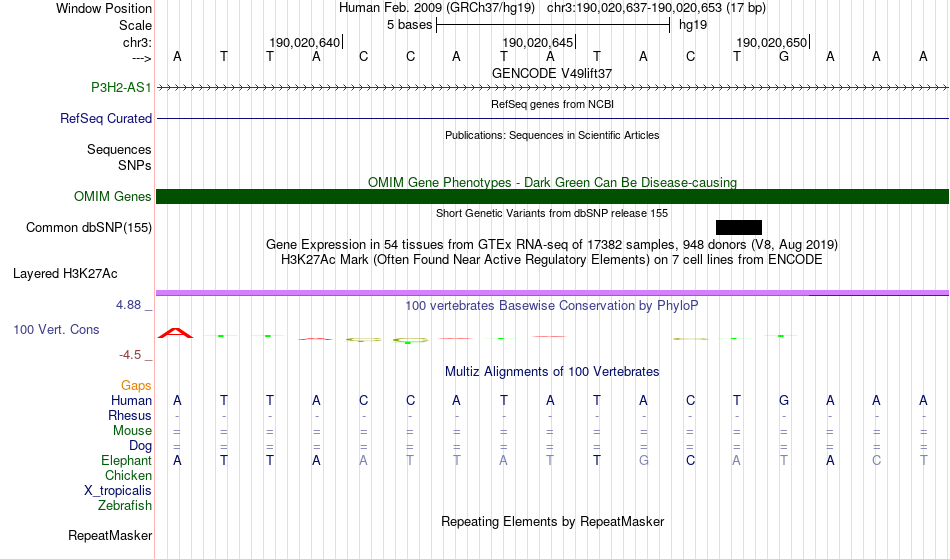Select the black dbSNP variant block
950x559 pixels.
[x=739, y=228]
